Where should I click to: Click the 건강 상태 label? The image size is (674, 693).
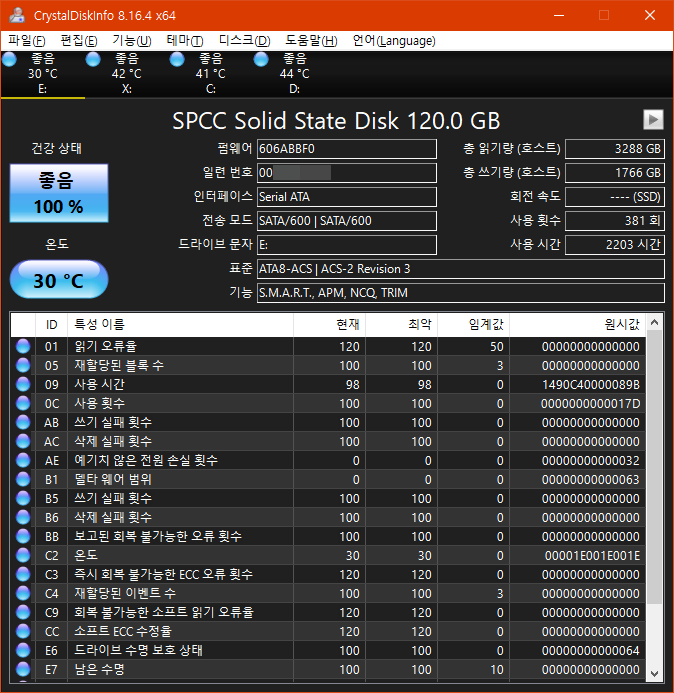pyautogui.click(x=57, y=148)
